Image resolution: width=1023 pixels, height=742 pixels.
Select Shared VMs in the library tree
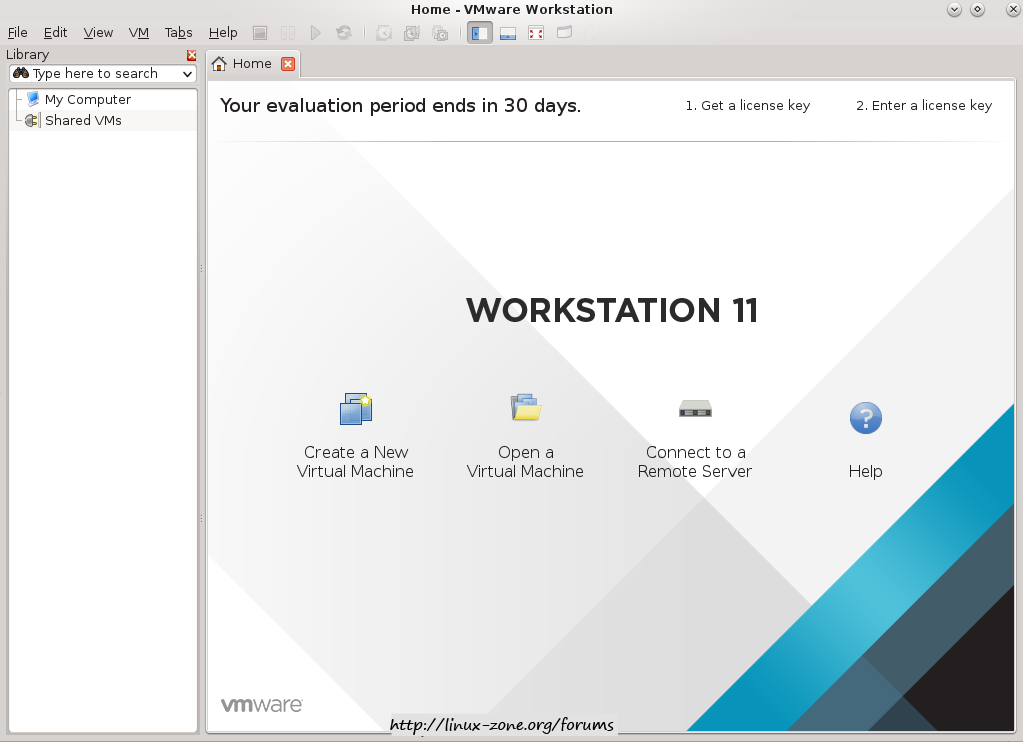point(83,120)
